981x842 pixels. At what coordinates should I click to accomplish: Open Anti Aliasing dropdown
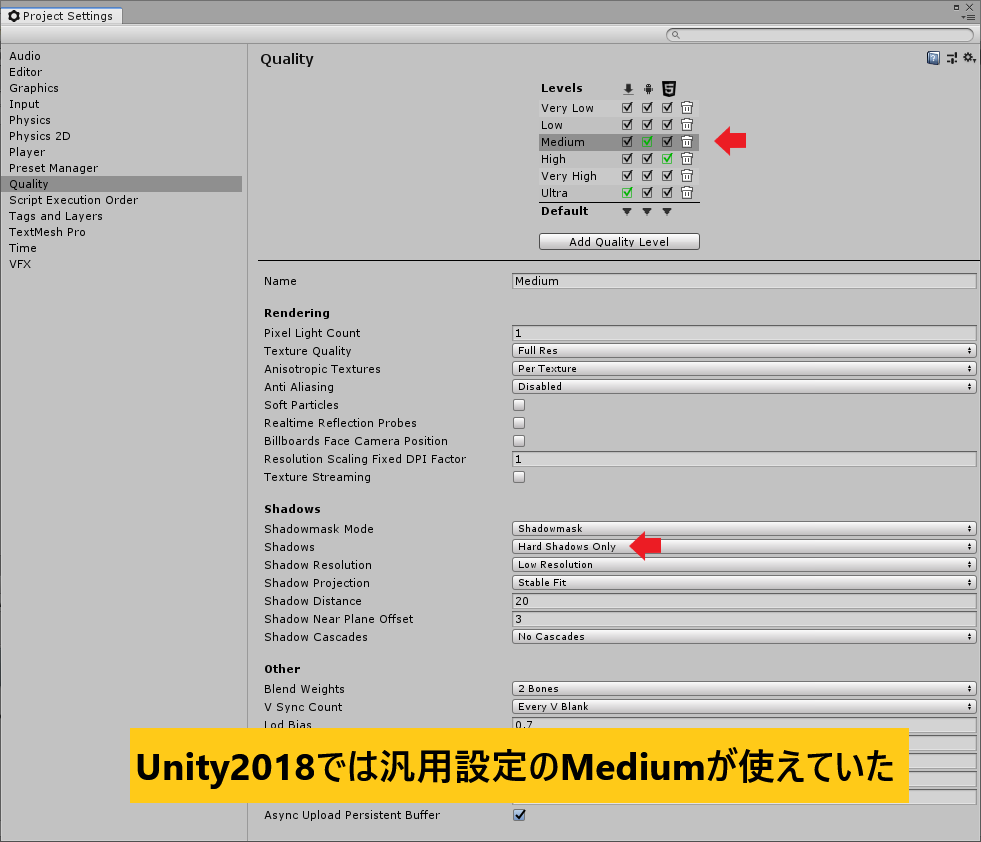pyautogui.click(x=744, y=387)
